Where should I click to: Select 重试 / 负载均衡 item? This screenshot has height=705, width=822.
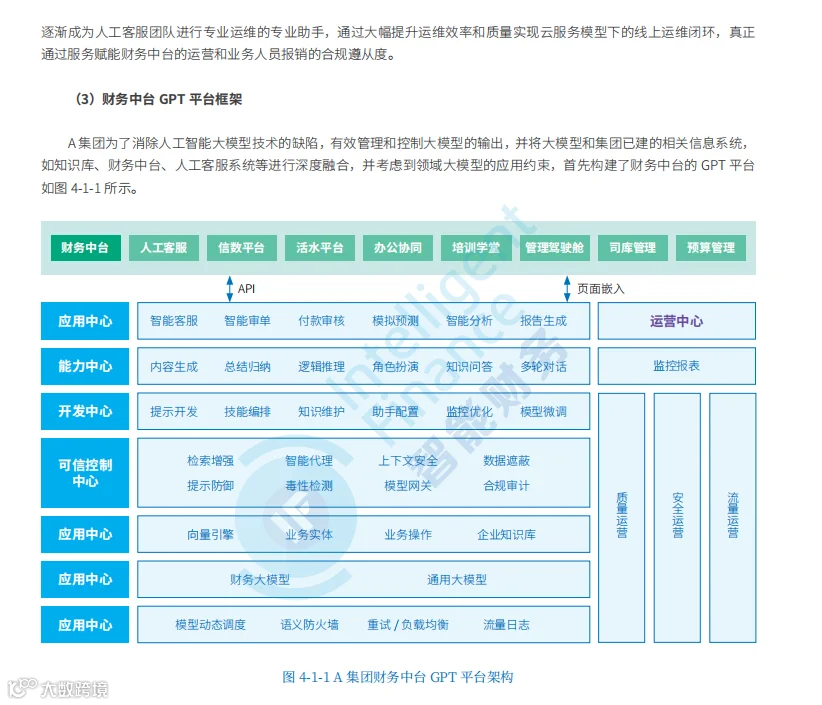[408, 625]
